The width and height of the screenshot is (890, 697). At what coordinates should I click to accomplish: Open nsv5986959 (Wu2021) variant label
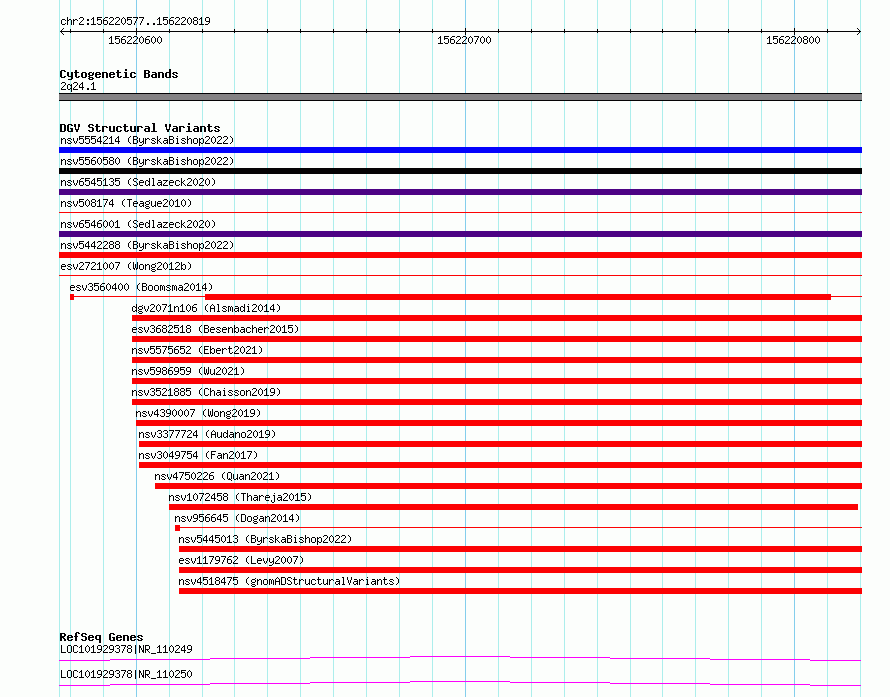[x=188, y=371]
